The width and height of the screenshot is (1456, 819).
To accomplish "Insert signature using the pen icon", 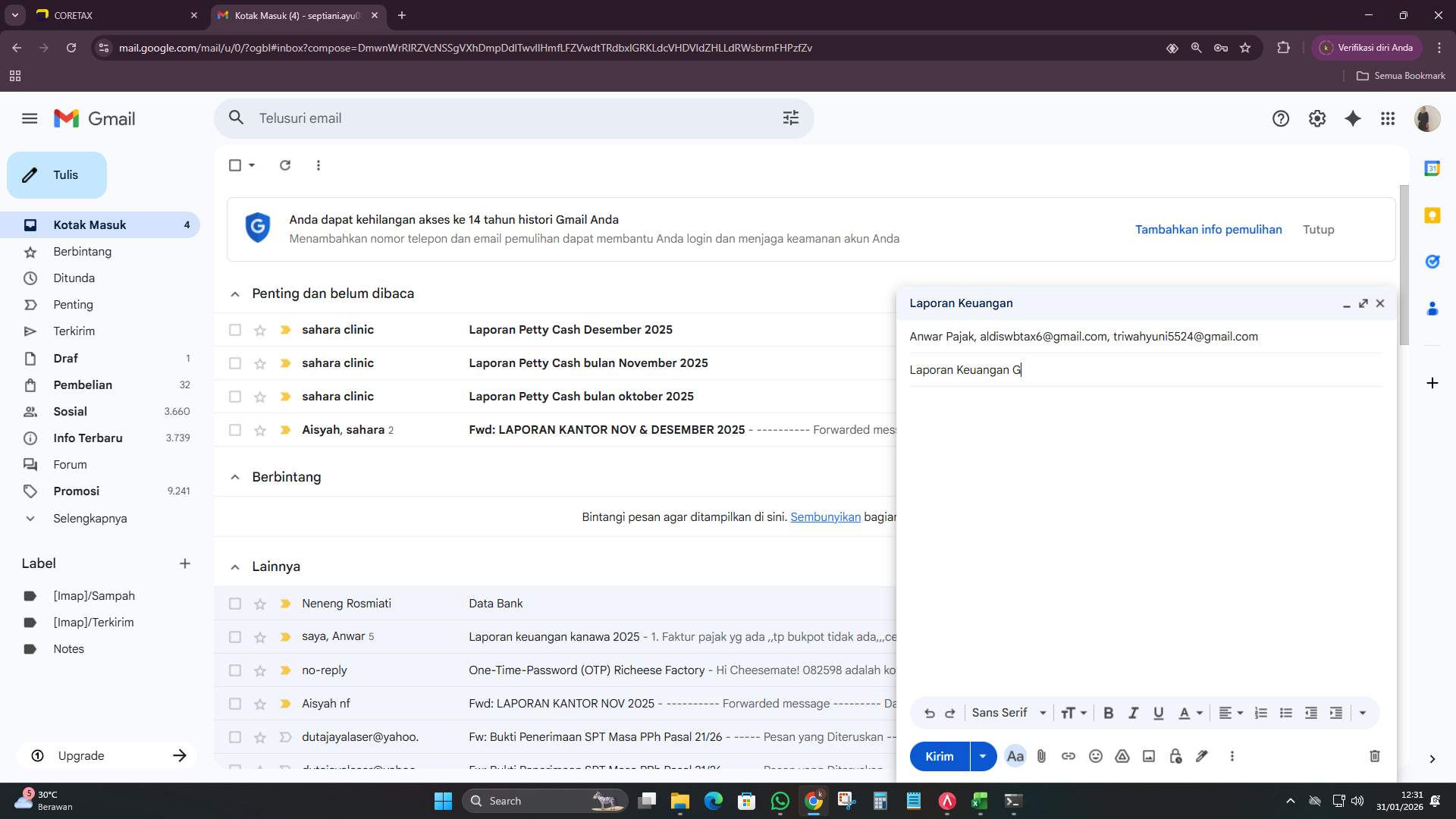I will [1202, 756].
